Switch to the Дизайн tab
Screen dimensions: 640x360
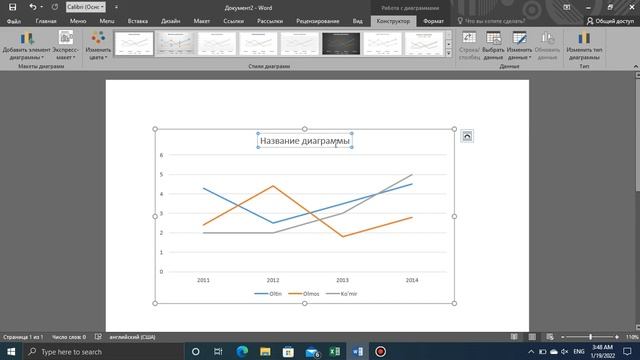click(171, 21)
